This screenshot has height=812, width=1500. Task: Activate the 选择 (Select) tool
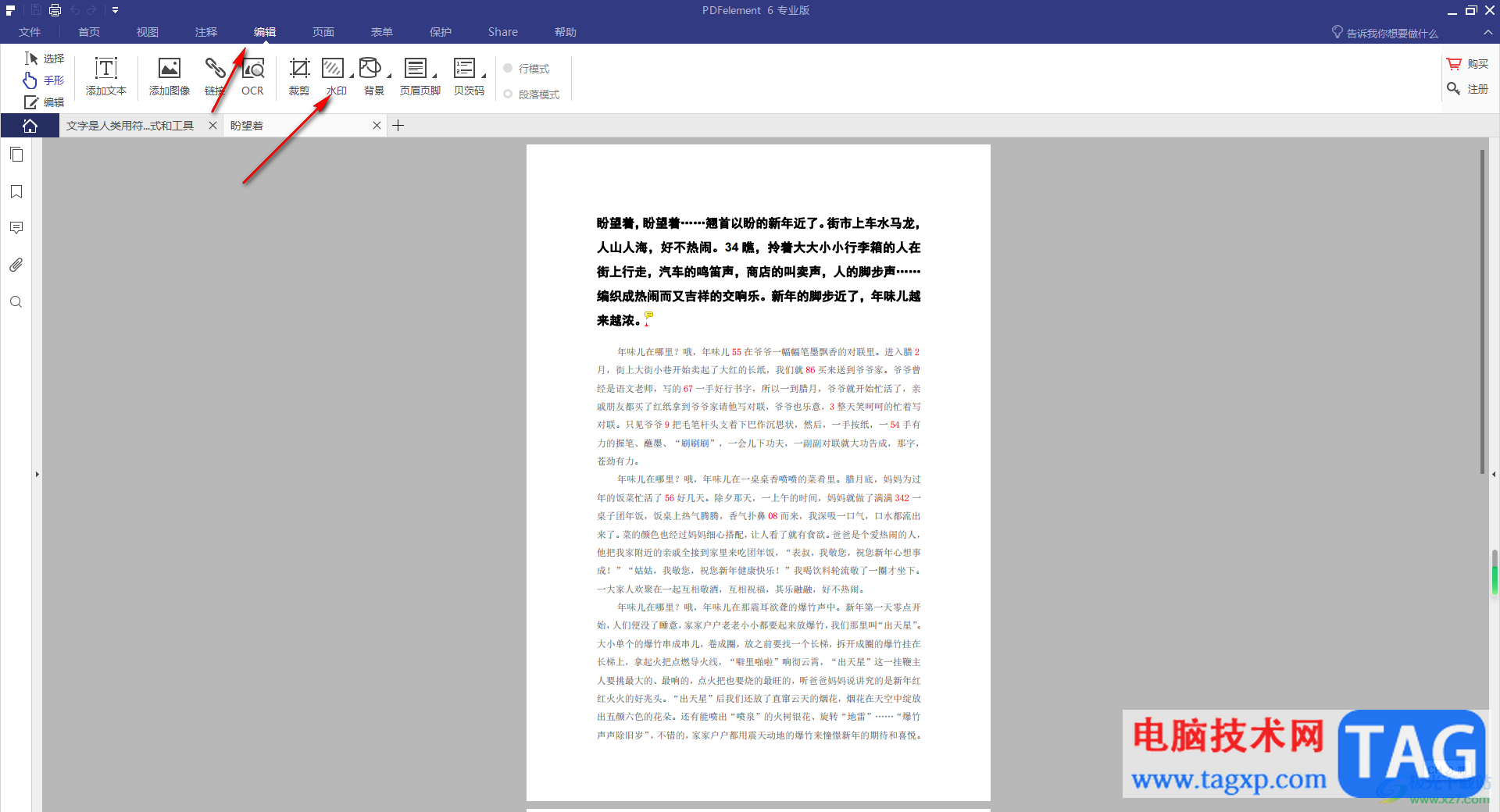click(45, 59)
